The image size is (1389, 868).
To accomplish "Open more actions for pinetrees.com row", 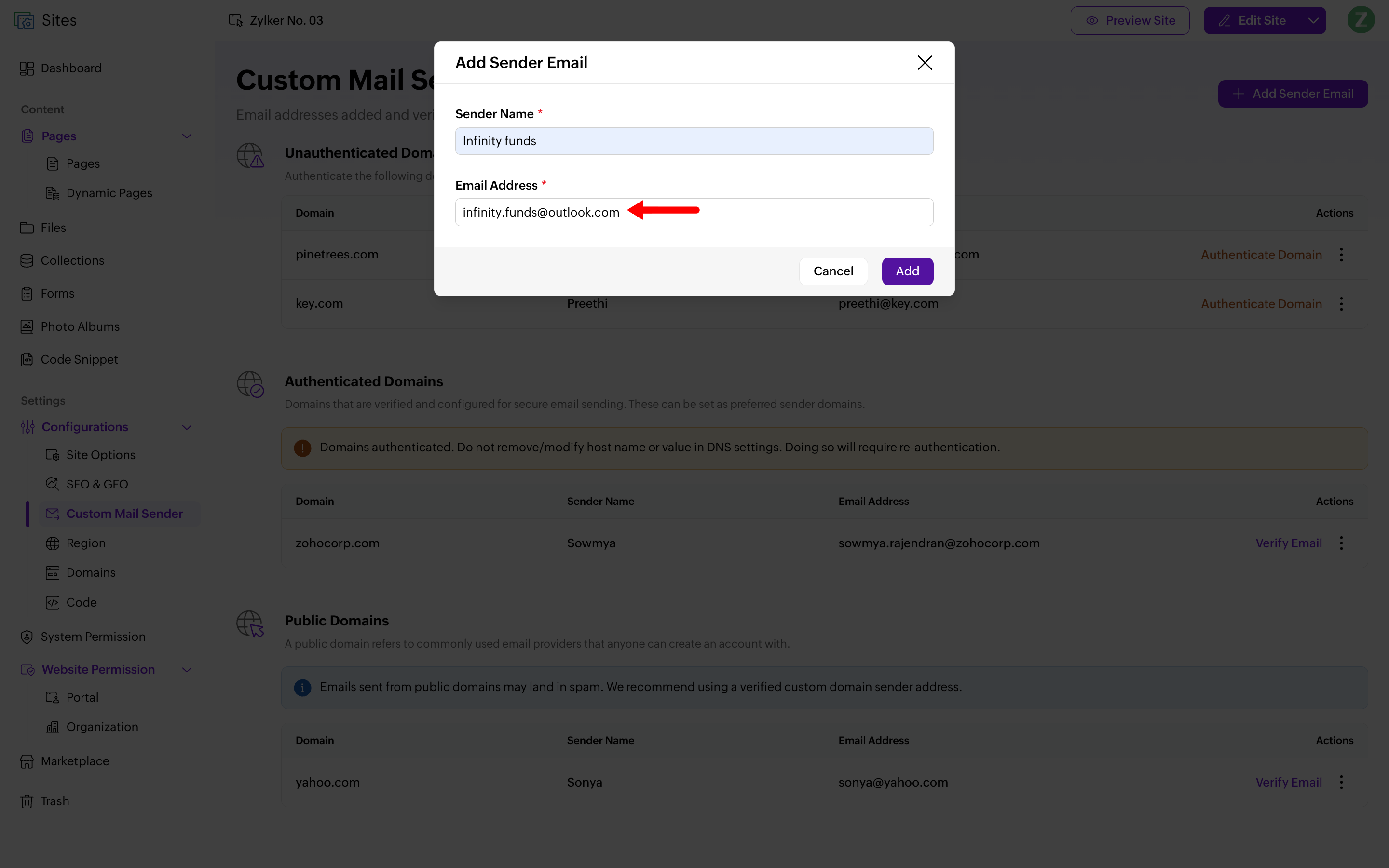I will [x=1341, y=255].
